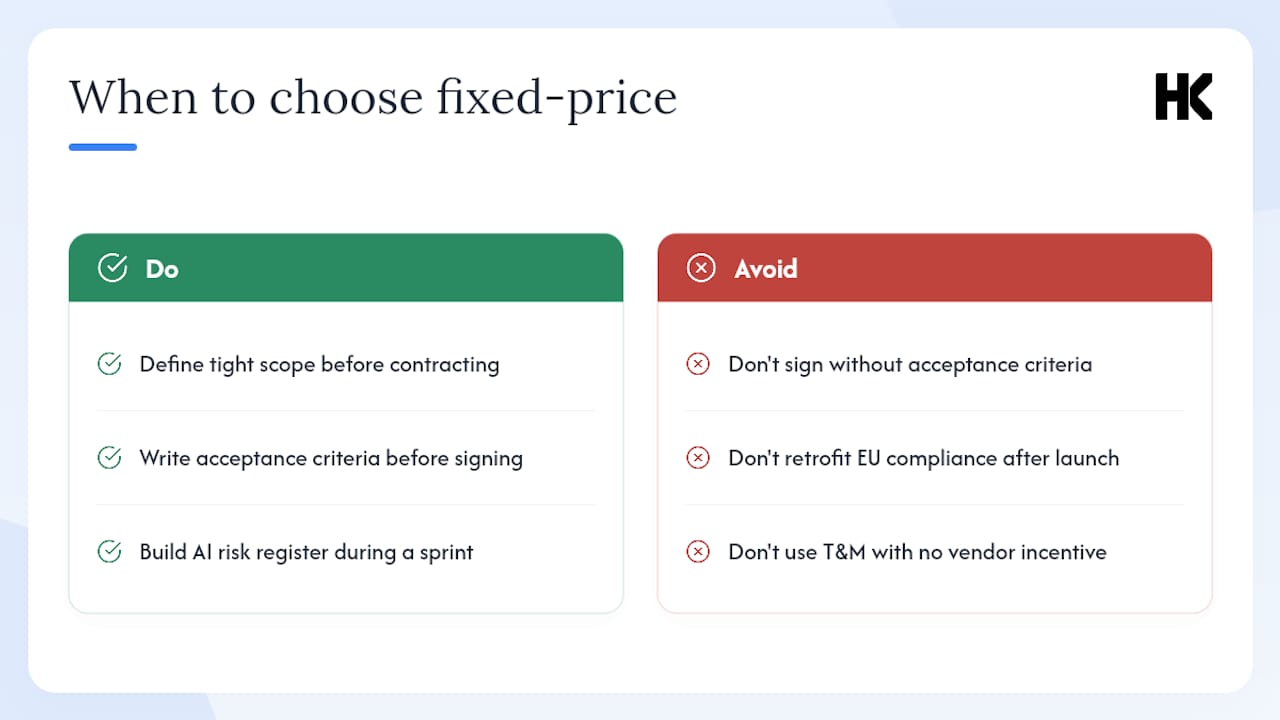Select the check icon beside 'Define tight scope'

point(109,364)
